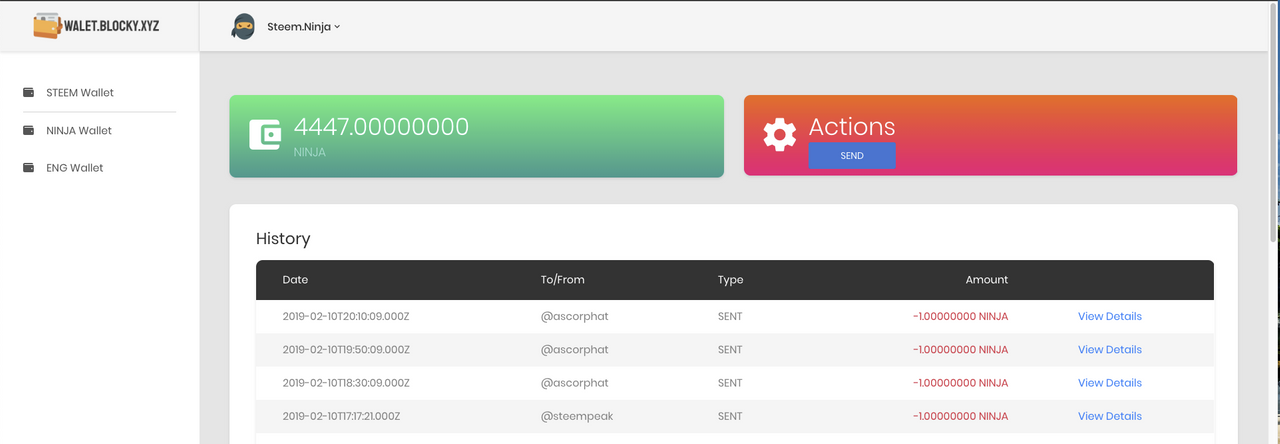Click the SENT type in 20:10:09 row
The image size is (1280, 444).
tap(730, 316)
